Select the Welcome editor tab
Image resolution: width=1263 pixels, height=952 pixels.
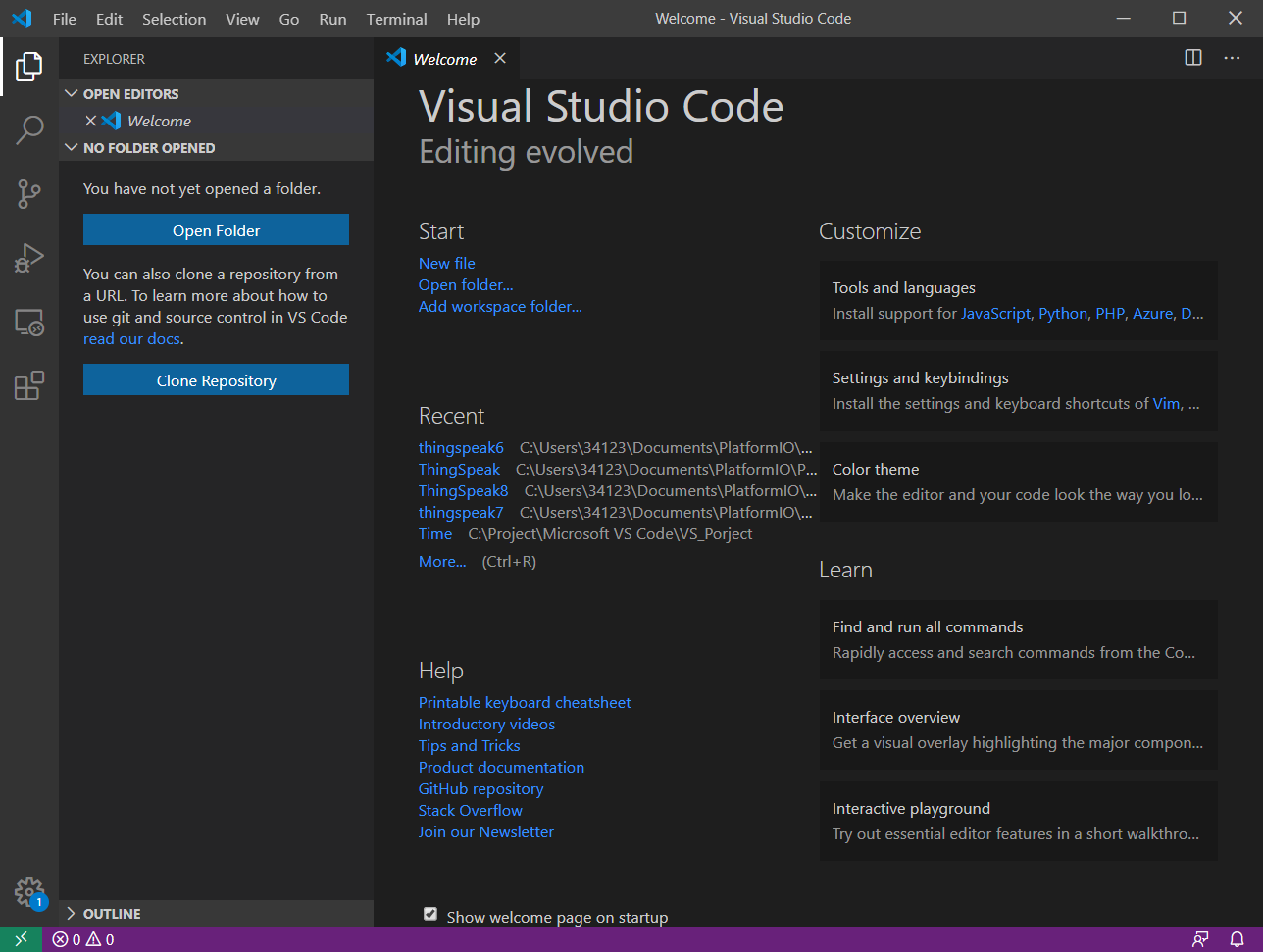pyautogui.click(x=445, y=59)
